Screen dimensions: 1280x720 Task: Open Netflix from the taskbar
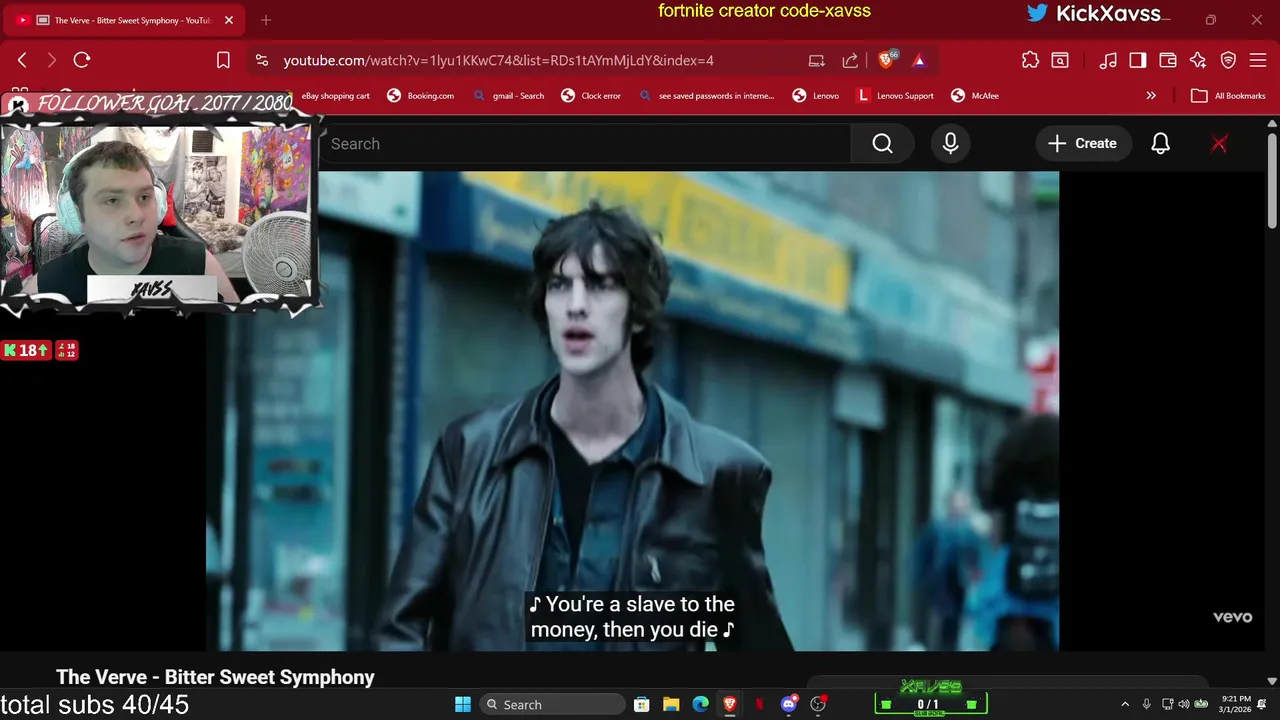(759, 704)
